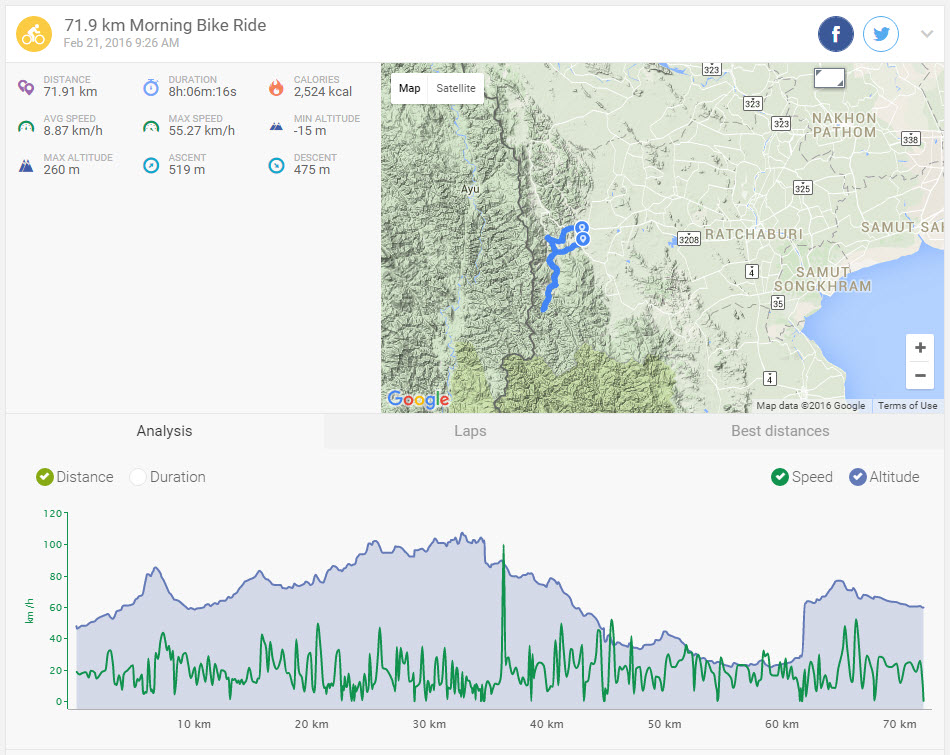The image size is (950, 755).
Task: Click the calories flame icon
Action: pos(276,87)
